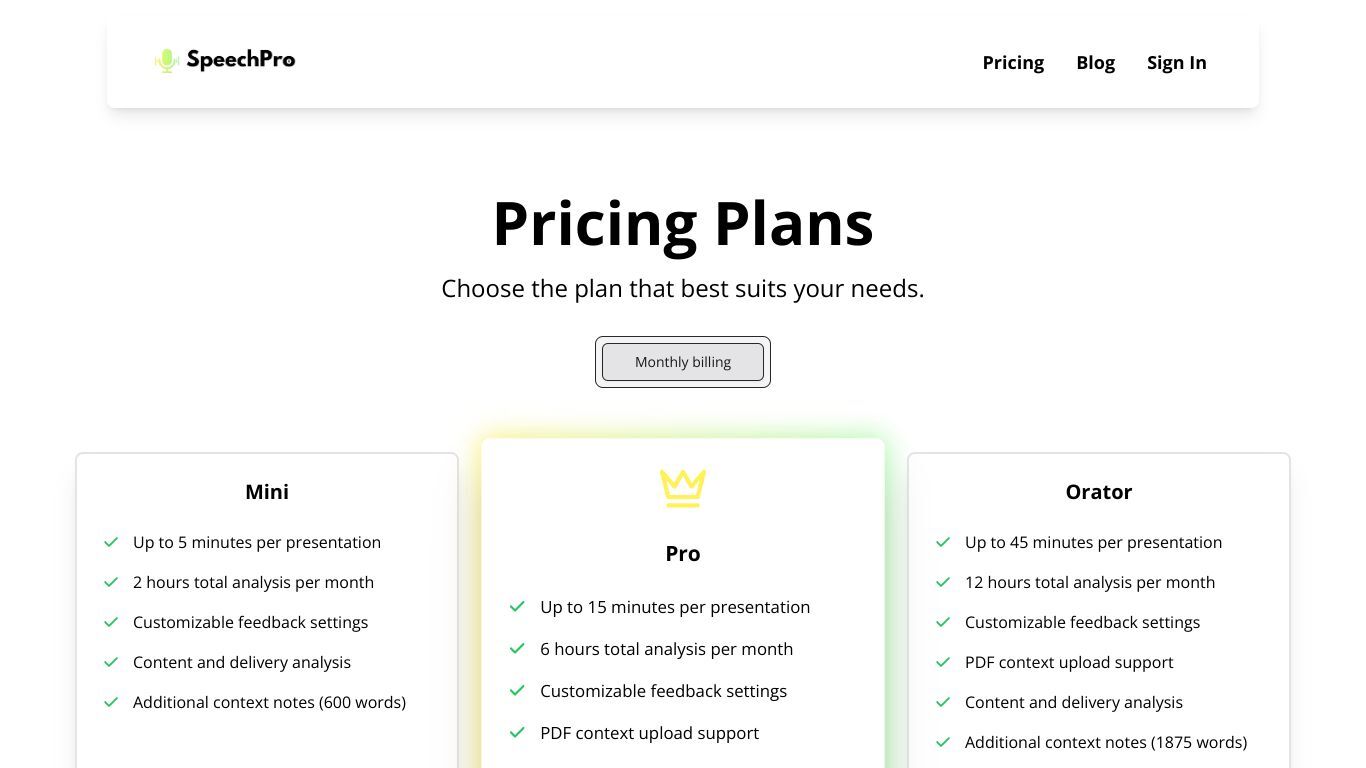Click checkmark beside '12 hours total analysis per month'

[943, 582]
